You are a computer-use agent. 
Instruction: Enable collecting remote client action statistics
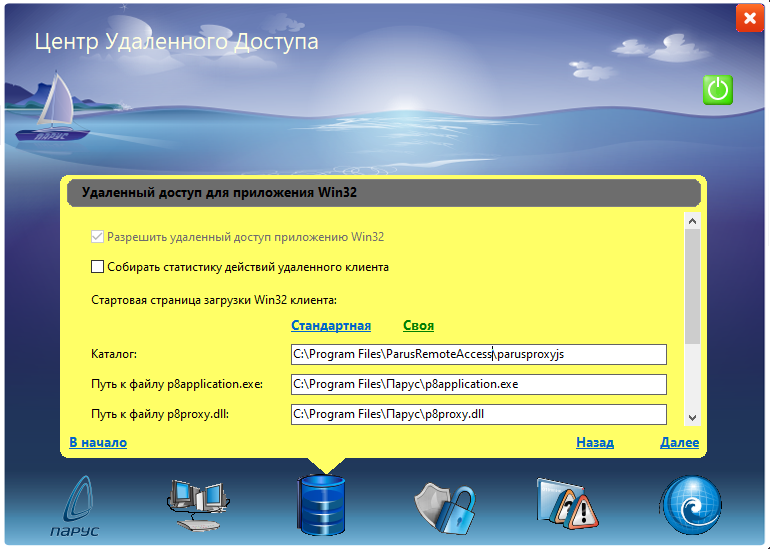click(97, 267)
